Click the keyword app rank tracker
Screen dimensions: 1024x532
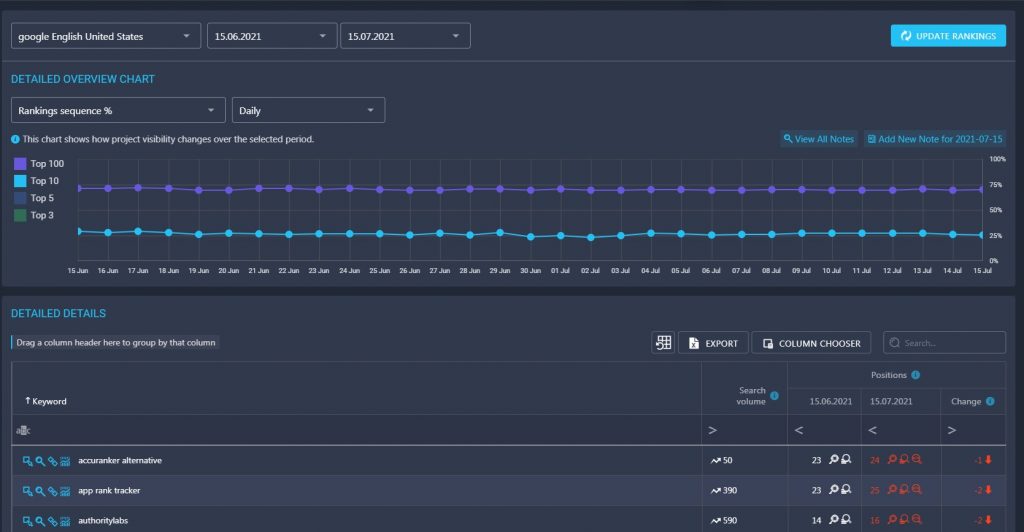click(x=109, y=490)
